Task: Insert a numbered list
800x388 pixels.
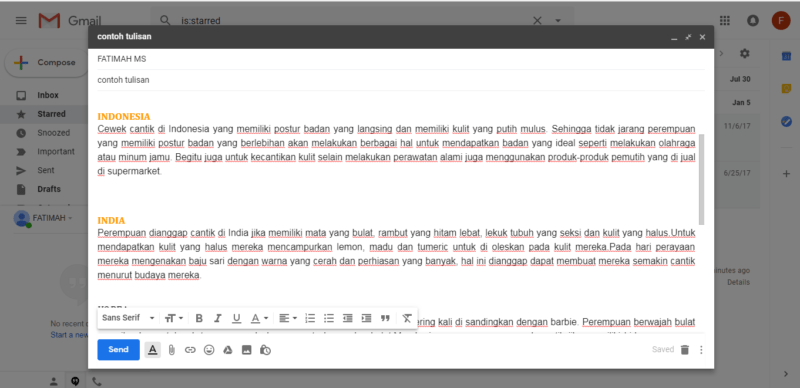Action: coord(310,318)
